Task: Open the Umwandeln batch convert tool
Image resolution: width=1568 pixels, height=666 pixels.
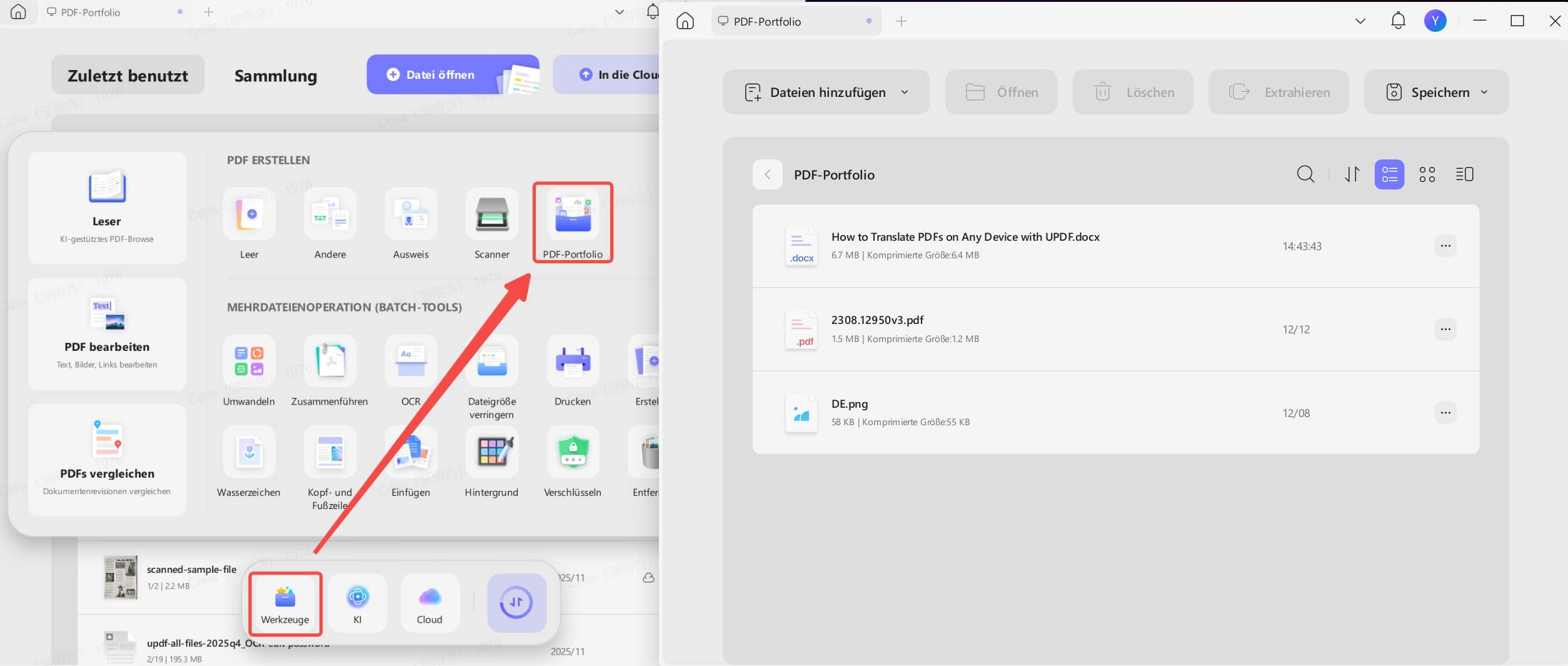Action: pos(249,361)
